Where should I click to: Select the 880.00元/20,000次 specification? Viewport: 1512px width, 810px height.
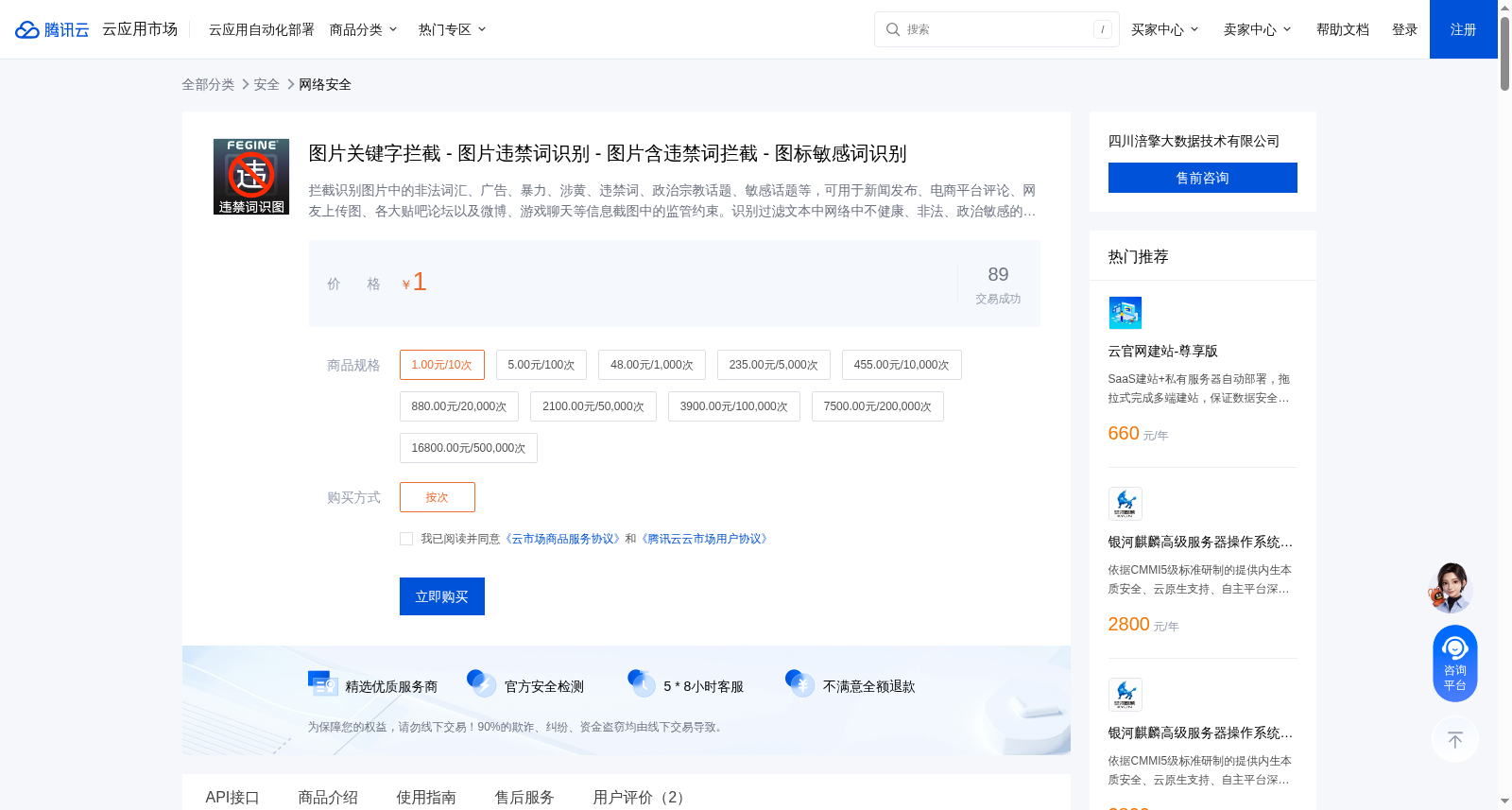click(x=459, y=406)
